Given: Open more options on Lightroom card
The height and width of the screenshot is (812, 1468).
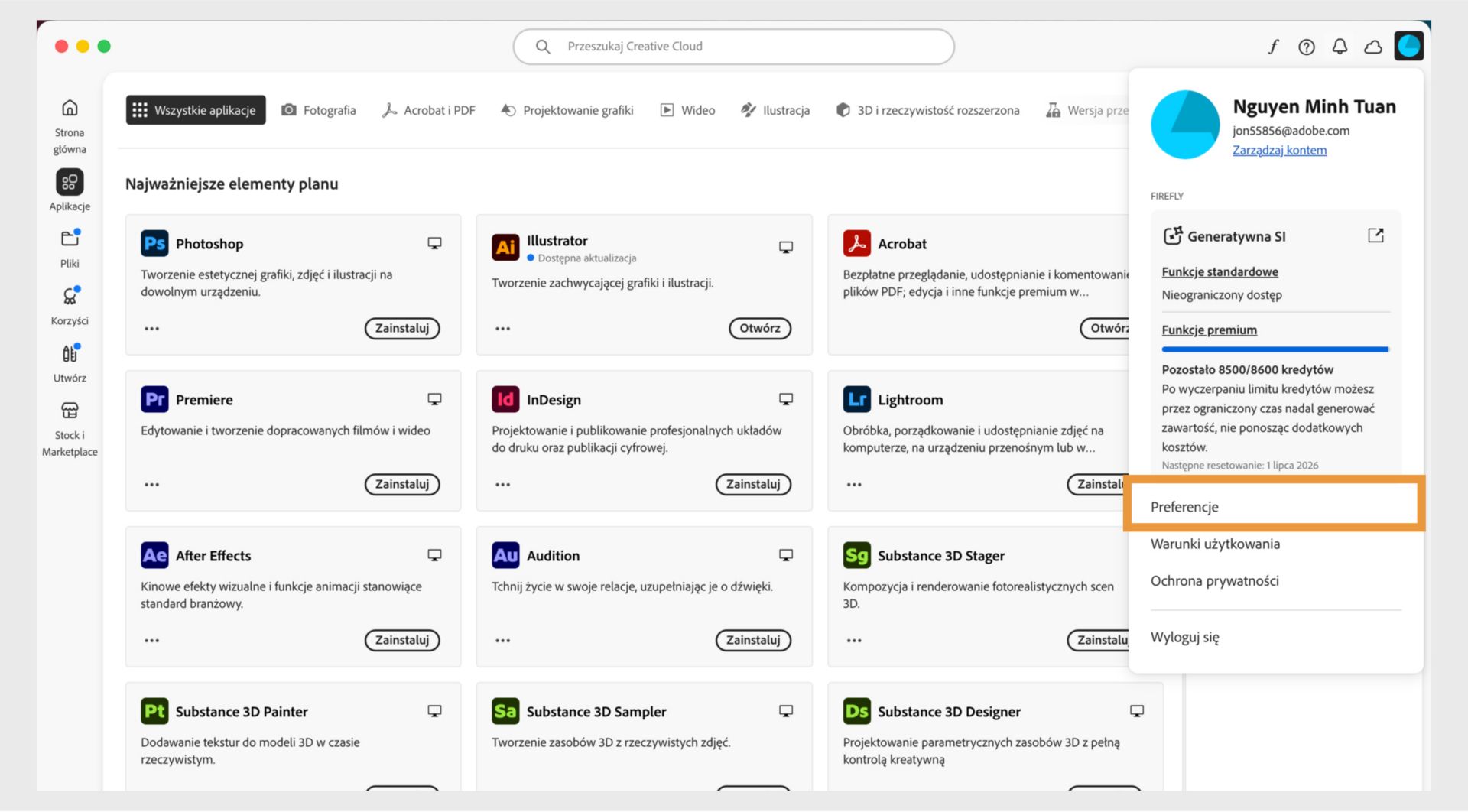Looking at the screenshot, I should click(x=854, y=485).
